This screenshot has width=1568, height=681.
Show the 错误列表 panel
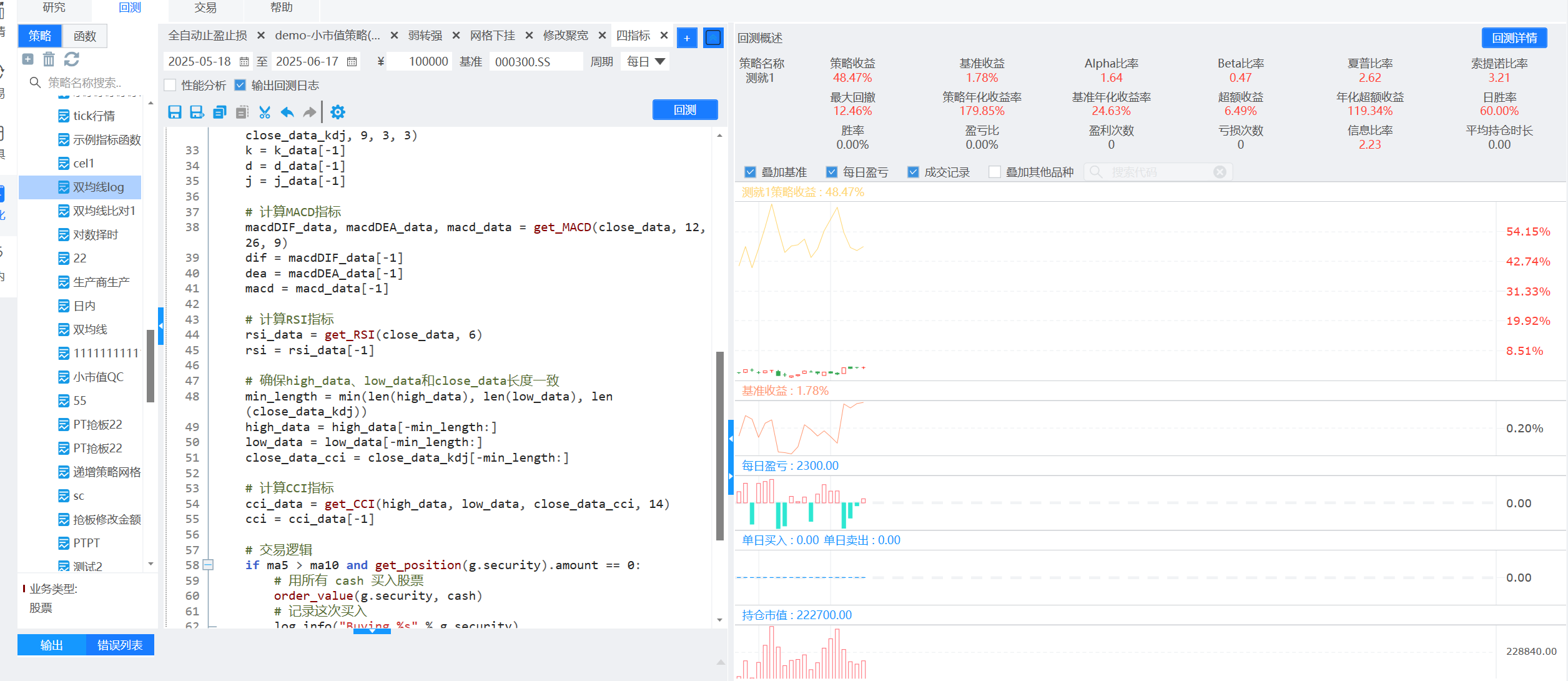click(x=120, y=645)
